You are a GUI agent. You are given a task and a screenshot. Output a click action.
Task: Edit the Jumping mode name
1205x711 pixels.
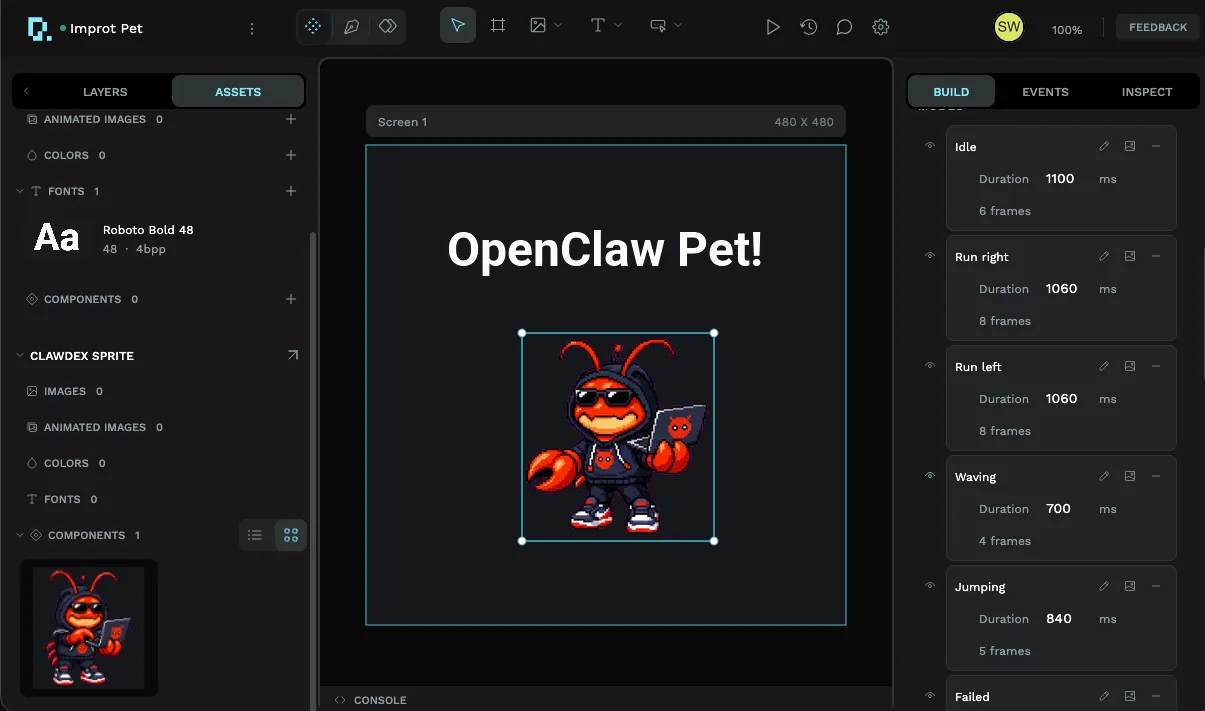(1104, 586)
